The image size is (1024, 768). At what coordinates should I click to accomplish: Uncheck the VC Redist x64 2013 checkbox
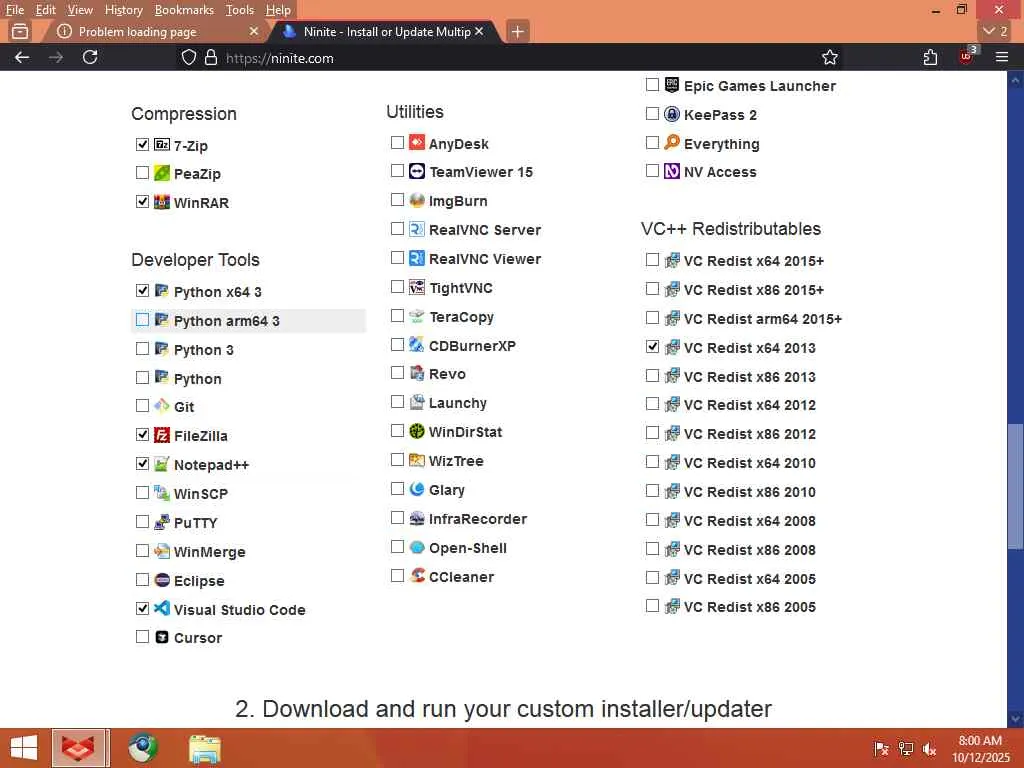coord(652,347)
